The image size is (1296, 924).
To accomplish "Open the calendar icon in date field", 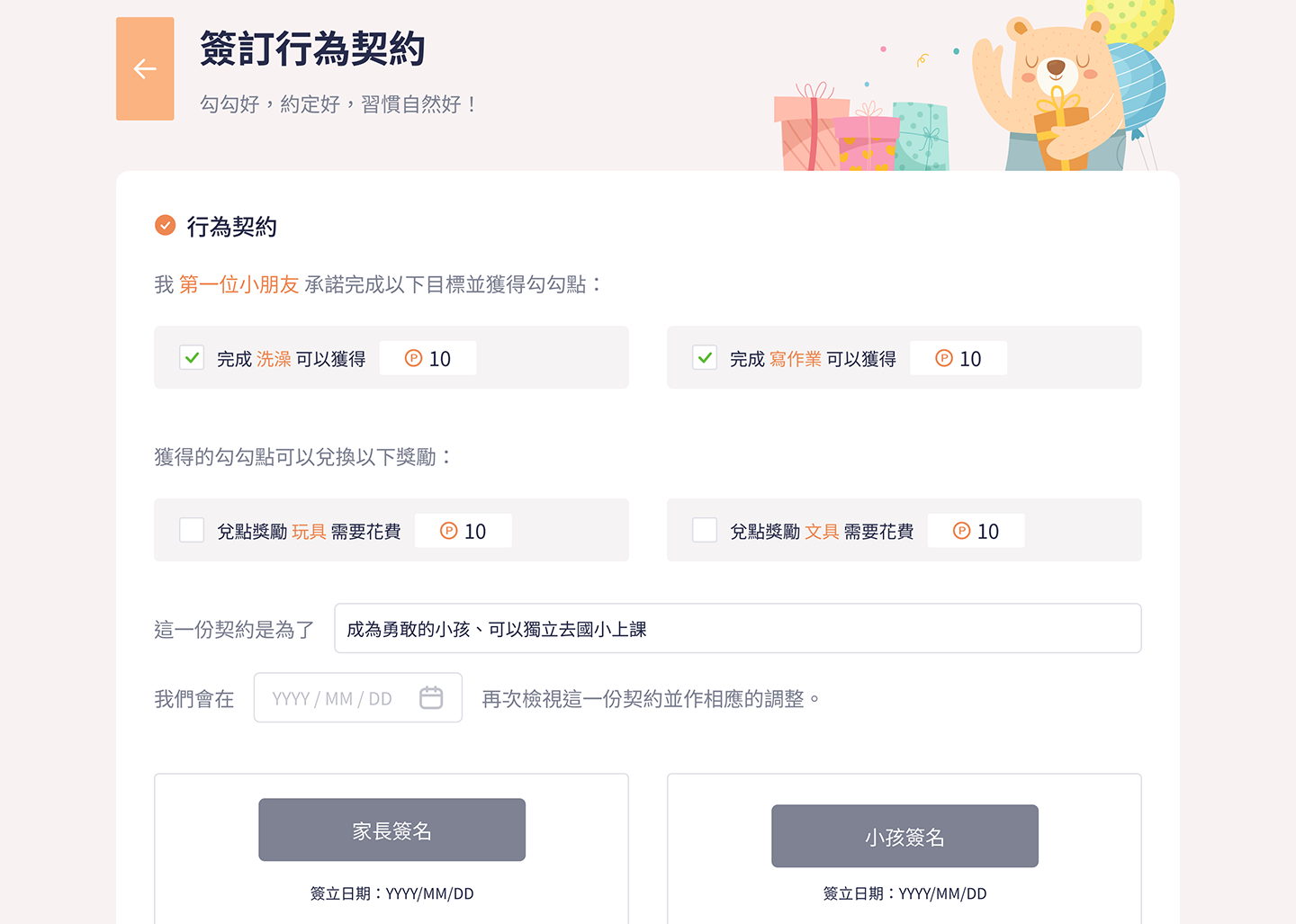I will 431,697.
